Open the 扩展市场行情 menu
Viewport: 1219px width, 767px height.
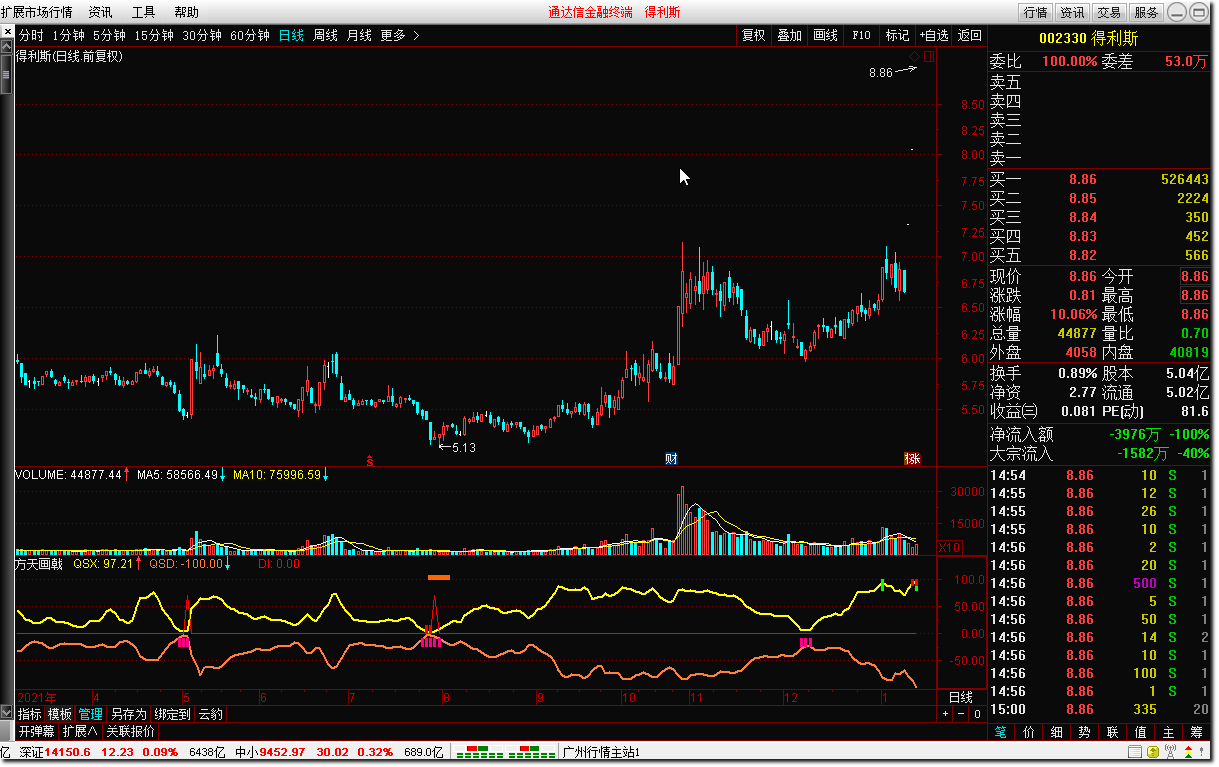coord(36,12)
